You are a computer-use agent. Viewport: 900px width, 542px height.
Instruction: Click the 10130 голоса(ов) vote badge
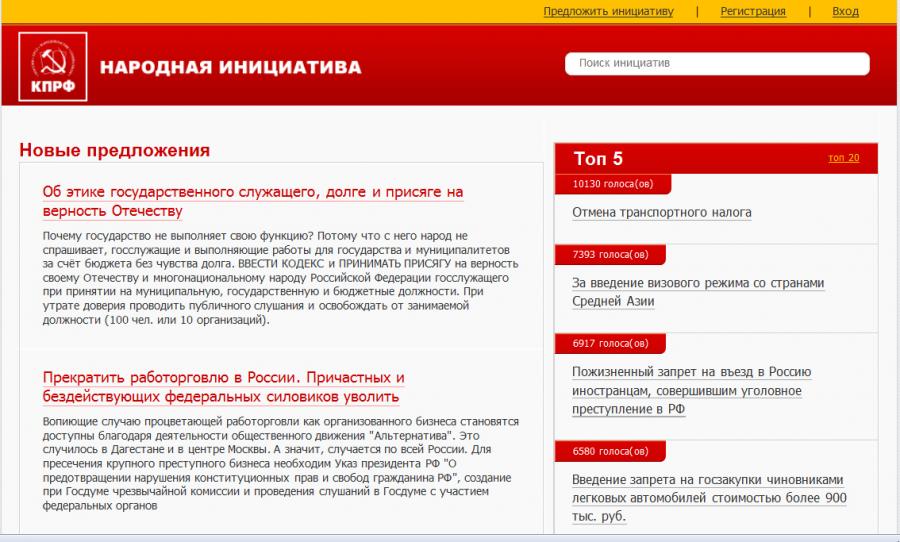(x=612, y=184)
